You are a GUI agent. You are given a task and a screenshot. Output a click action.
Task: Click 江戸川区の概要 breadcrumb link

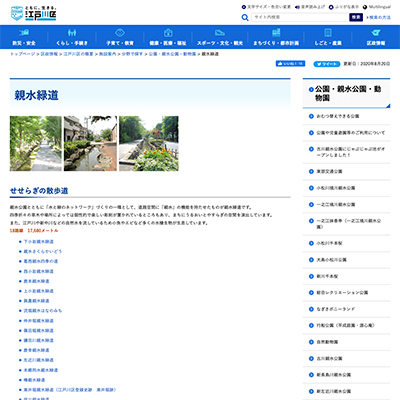tap(78, 54)
